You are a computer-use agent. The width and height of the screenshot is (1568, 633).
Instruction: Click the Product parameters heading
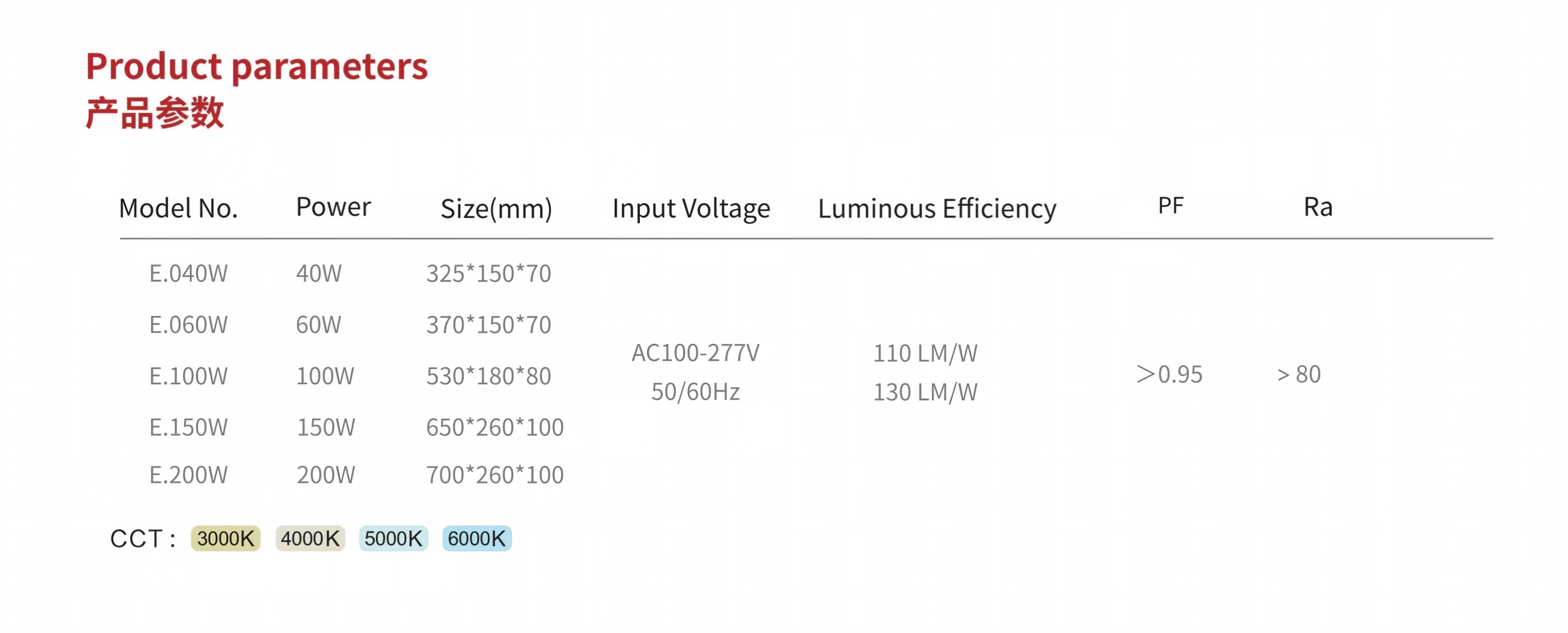256,66
